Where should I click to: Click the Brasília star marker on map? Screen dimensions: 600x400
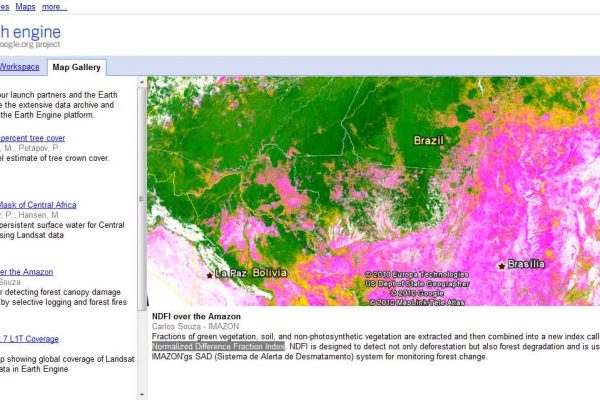click(502, 266)
